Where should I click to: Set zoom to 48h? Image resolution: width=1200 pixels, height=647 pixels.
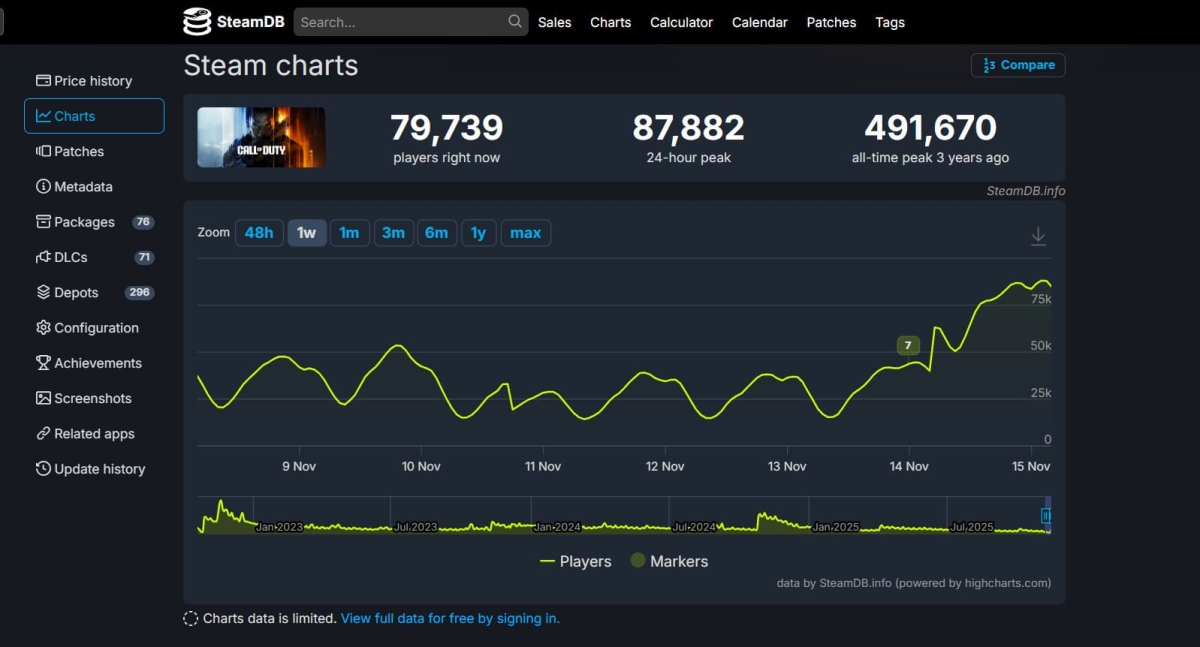(x=259, y=233)
